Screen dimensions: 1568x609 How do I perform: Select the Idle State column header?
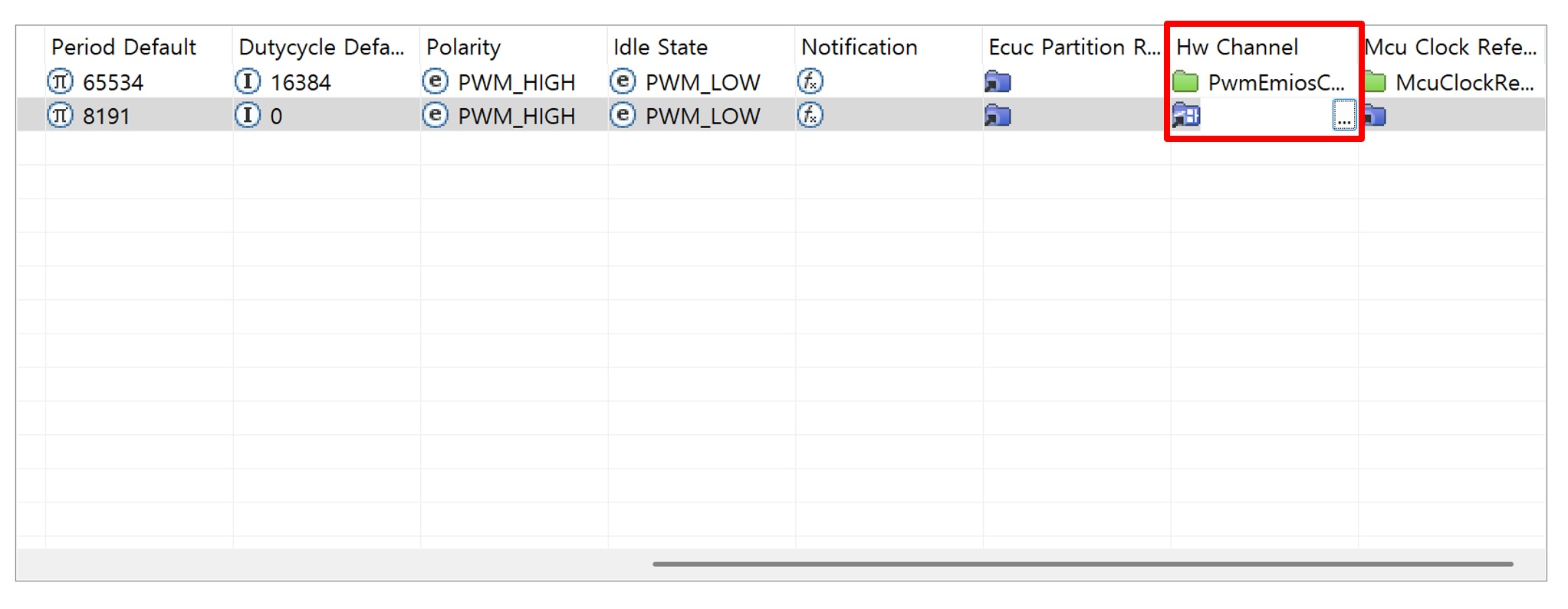point(660,47)
